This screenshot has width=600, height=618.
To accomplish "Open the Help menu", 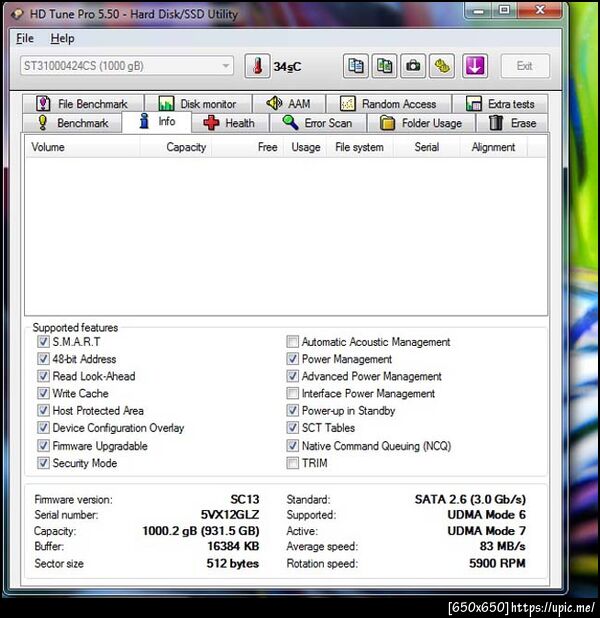I will point(62,39).
